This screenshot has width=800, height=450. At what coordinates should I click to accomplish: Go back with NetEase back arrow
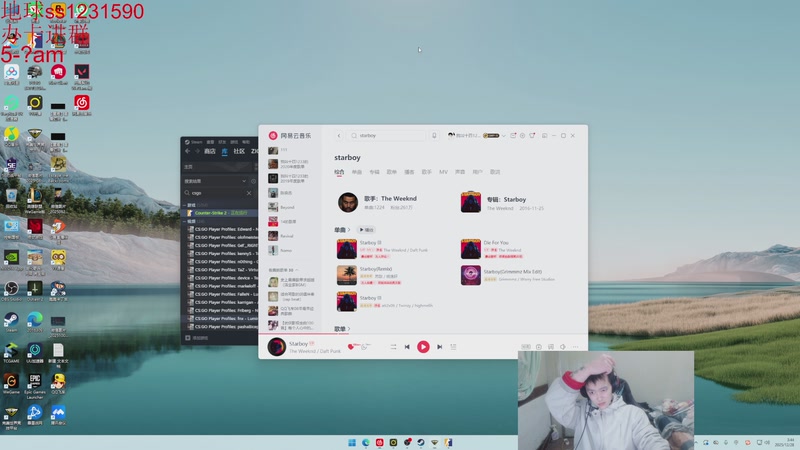[339, 136]
